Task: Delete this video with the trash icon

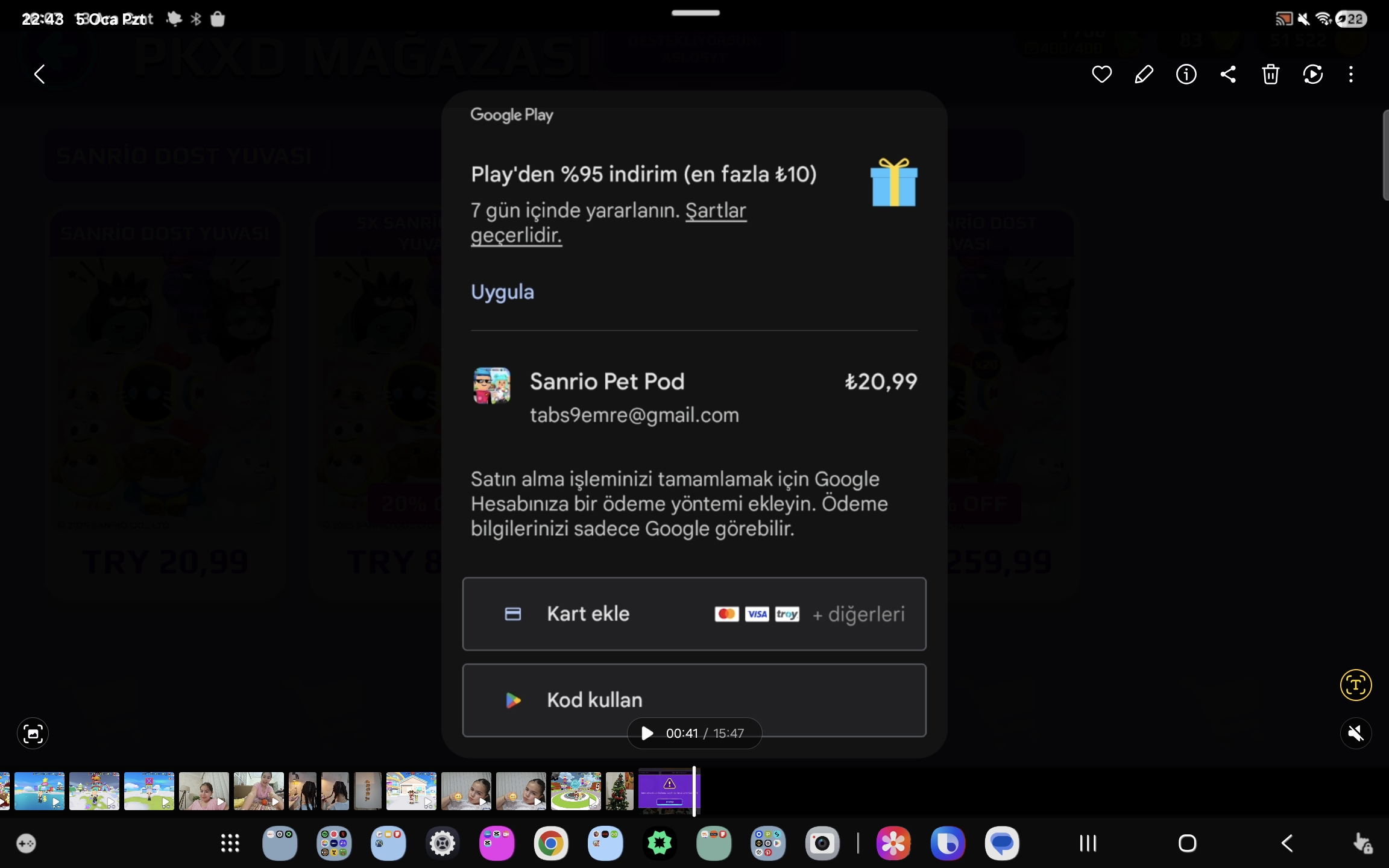Action: pyautogui.click(x=1270, y=75)
